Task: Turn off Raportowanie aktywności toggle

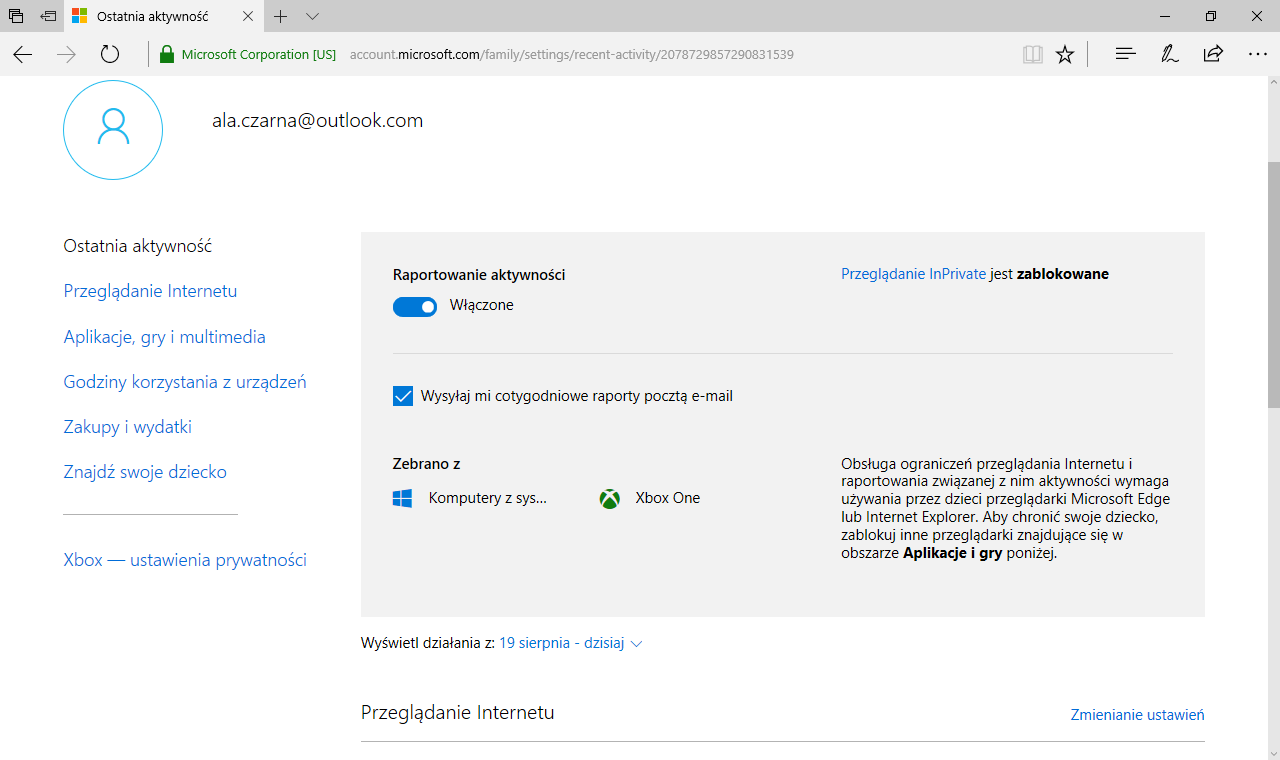Action: coord(415,306)
